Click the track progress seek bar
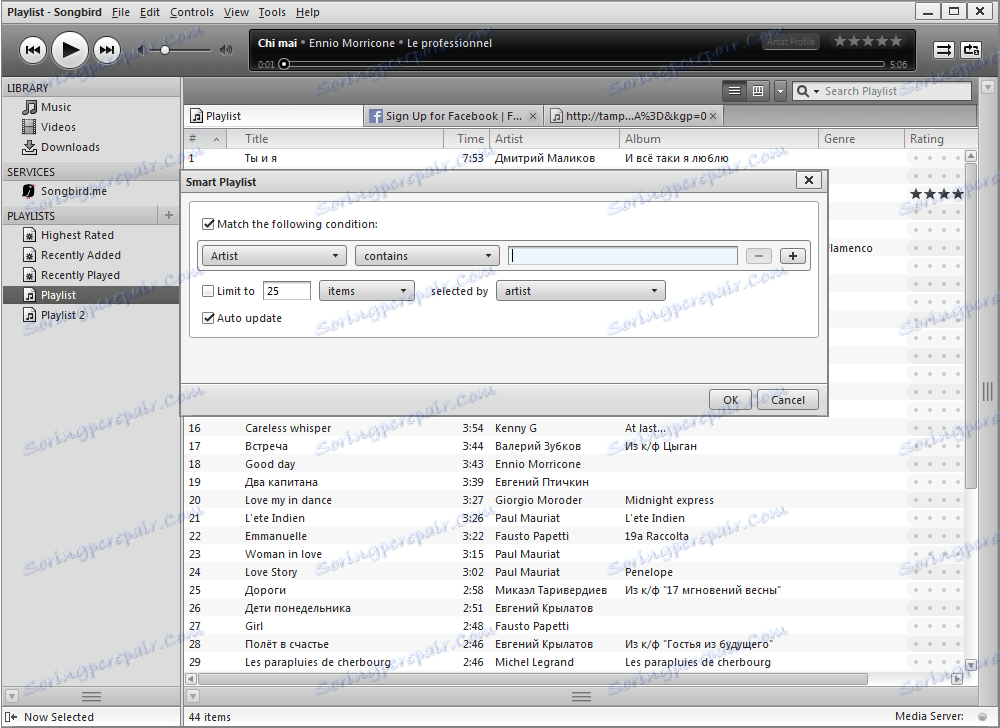This screenshot has width=1000, height=728. (583, 64)
